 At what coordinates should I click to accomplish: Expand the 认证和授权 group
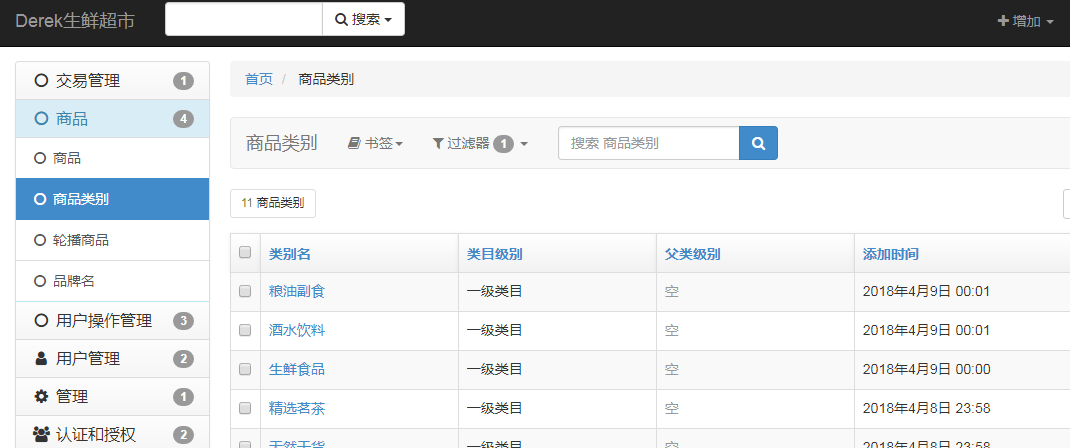pos(113,434)
